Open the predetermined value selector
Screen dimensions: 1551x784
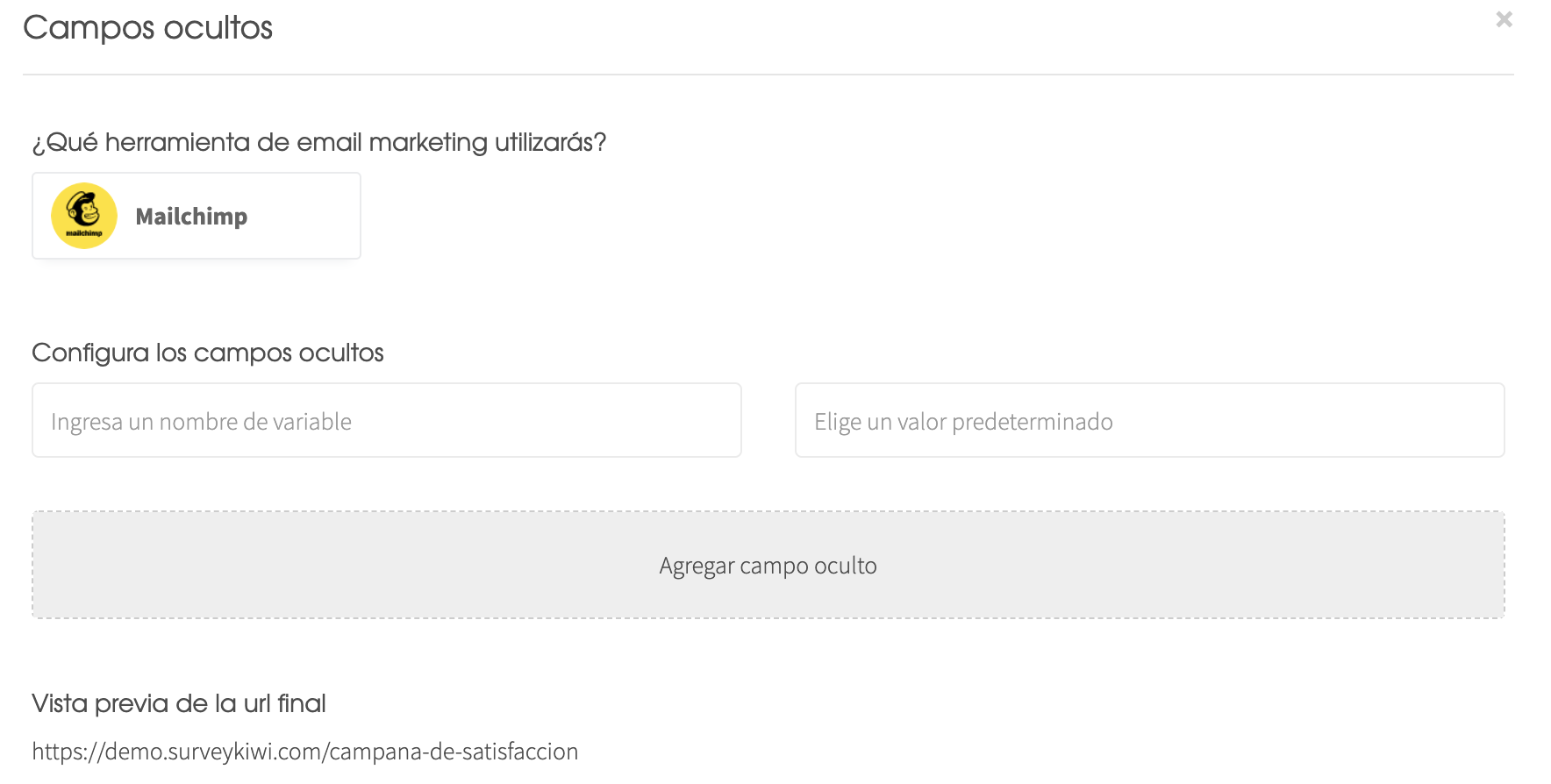pos(1150,420)
